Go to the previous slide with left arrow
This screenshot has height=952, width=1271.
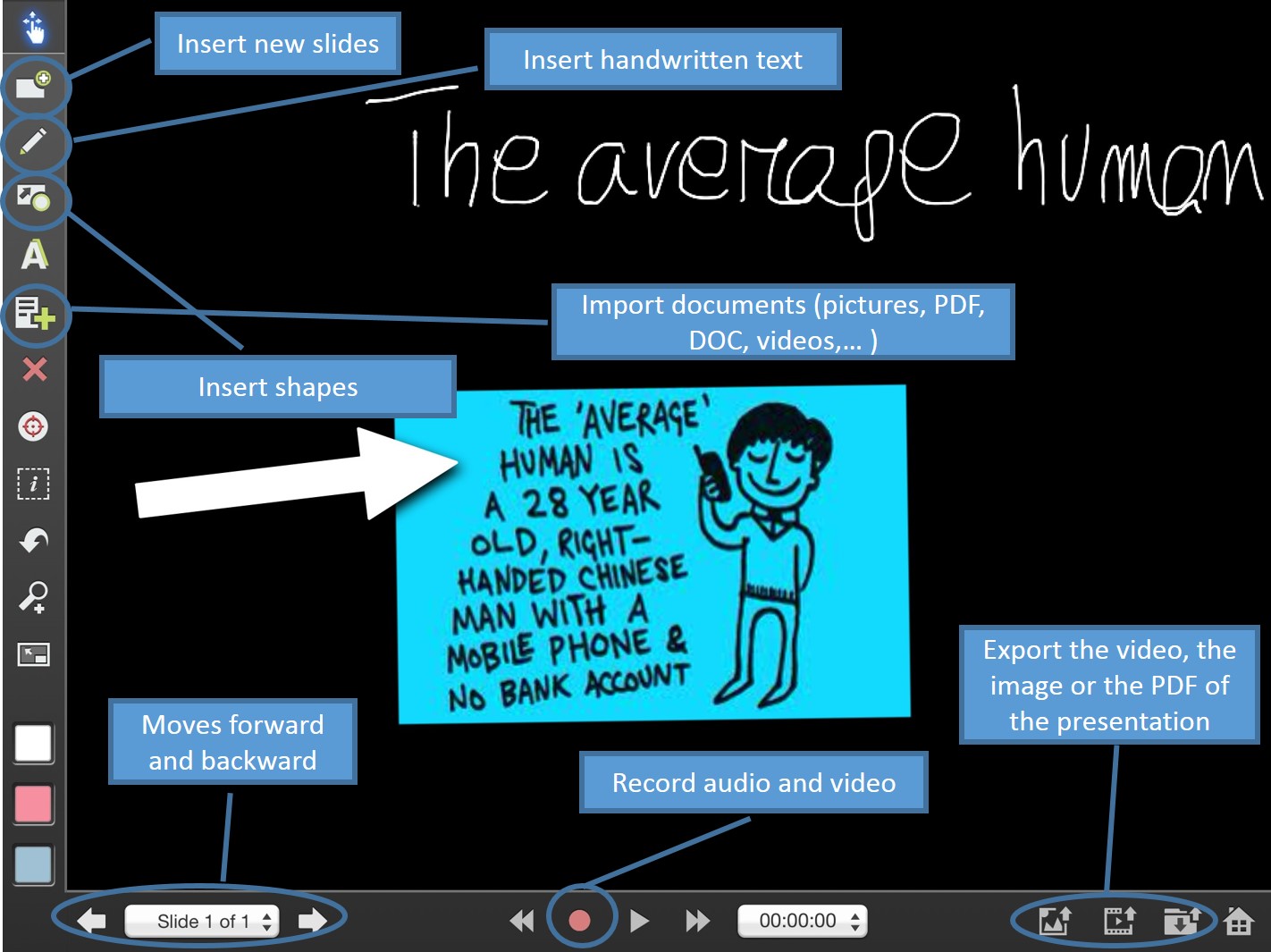(91, 920)
